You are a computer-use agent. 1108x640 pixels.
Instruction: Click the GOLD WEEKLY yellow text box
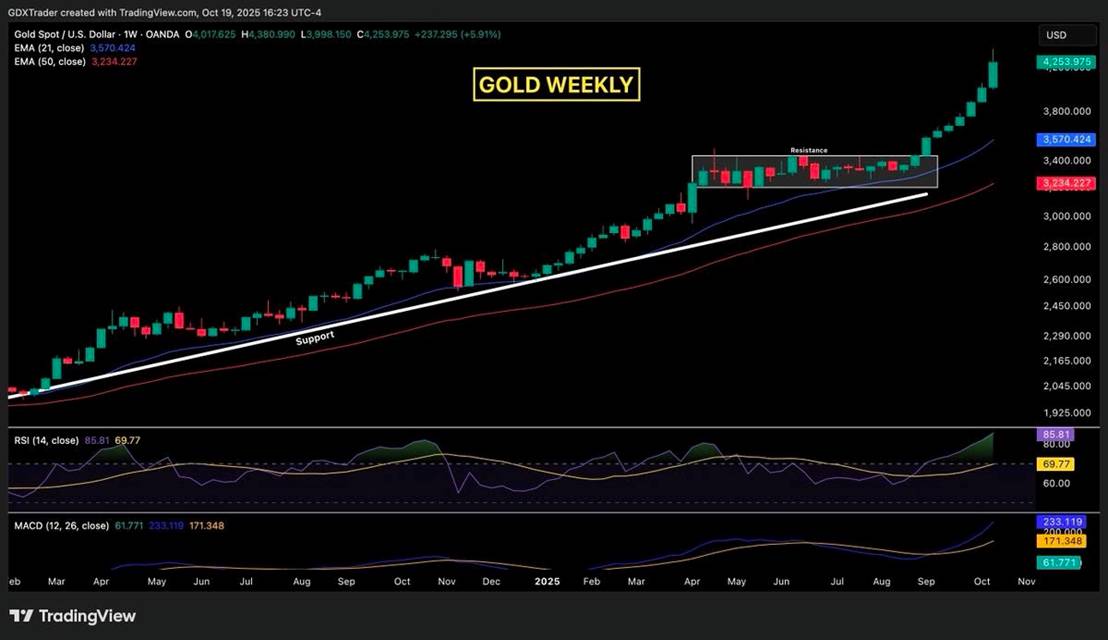556,85
